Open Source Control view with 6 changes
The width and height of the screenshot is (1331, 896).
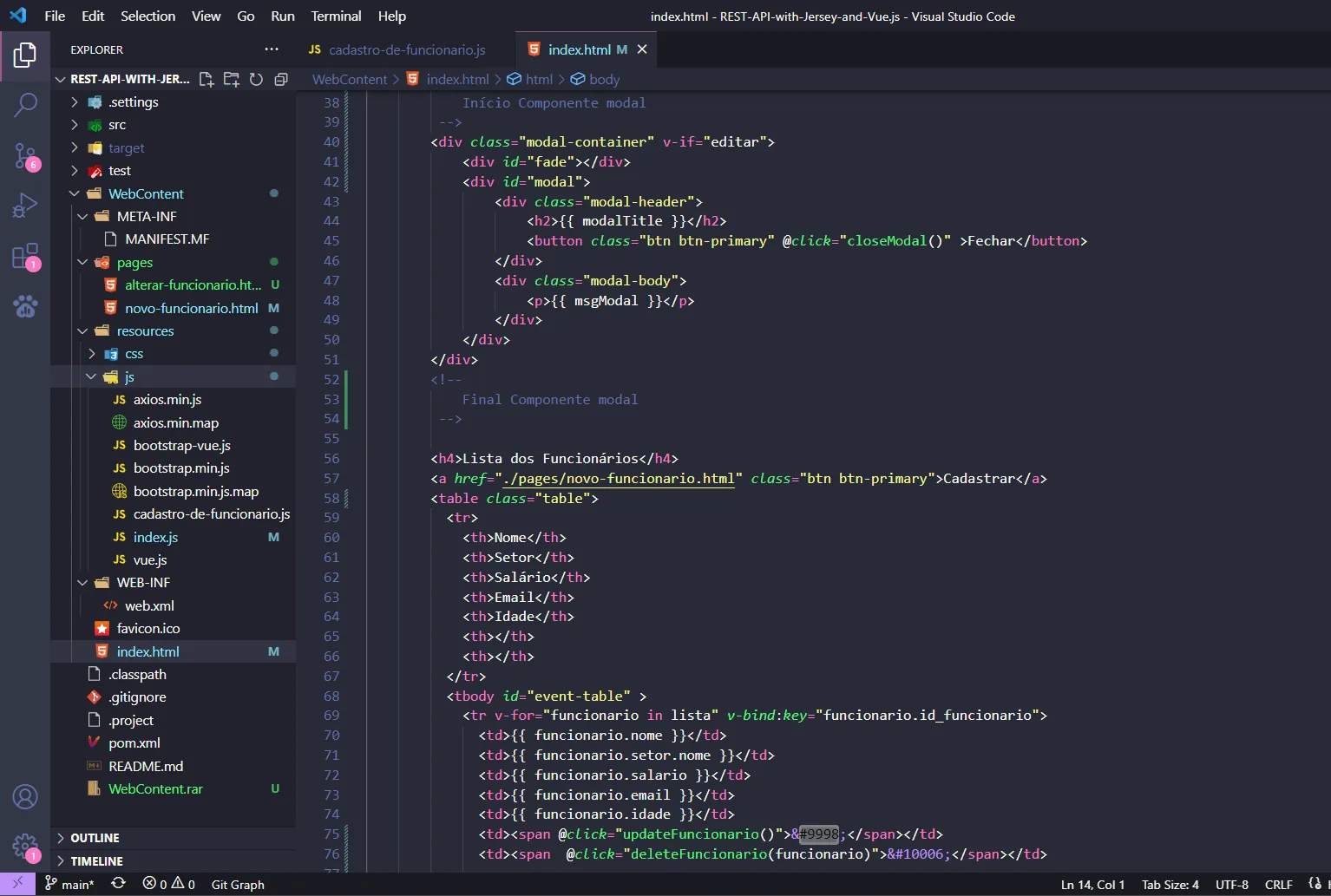tap(25, 156)
